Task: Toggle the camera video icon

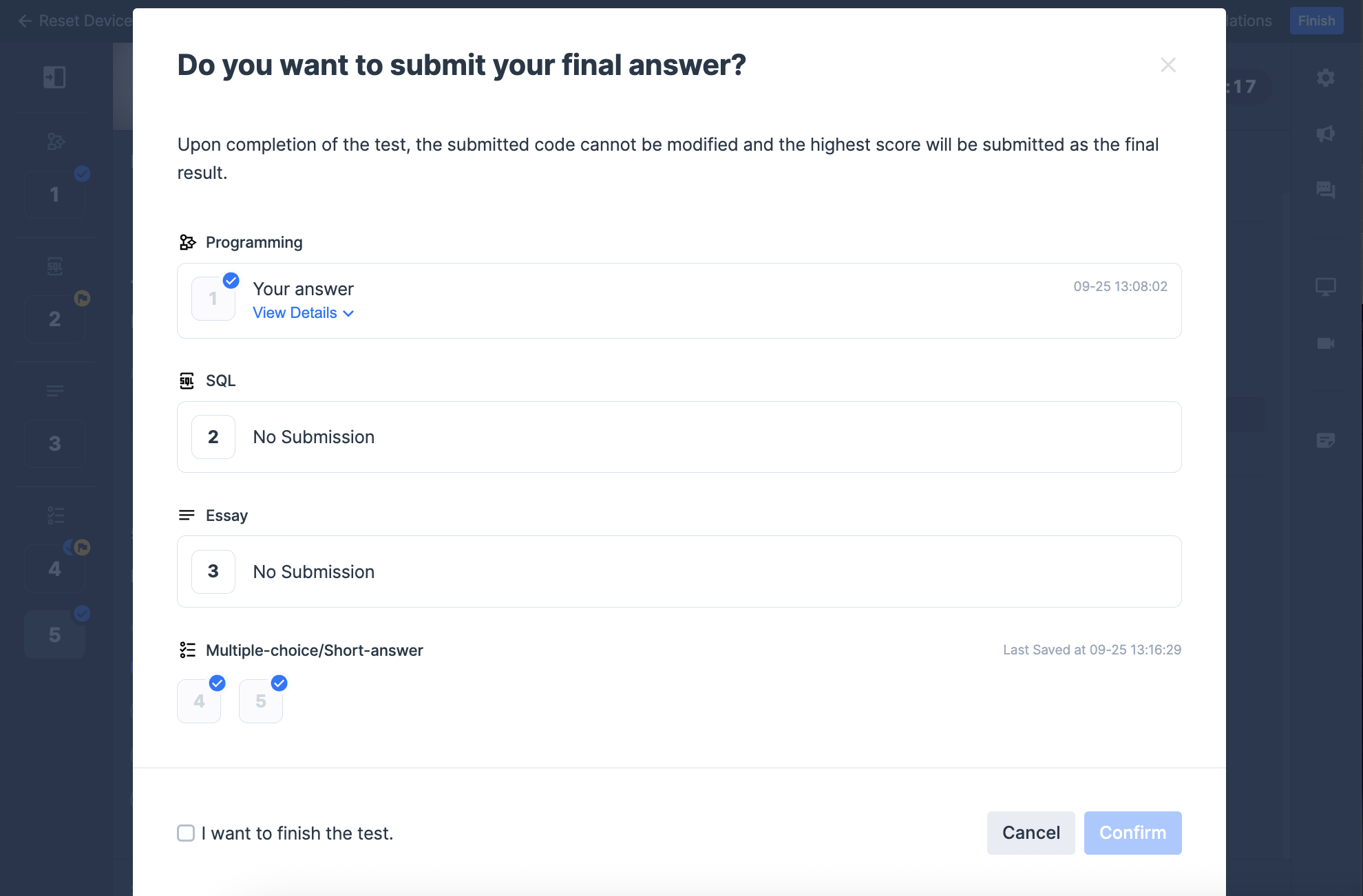Action: [1326, 343]
